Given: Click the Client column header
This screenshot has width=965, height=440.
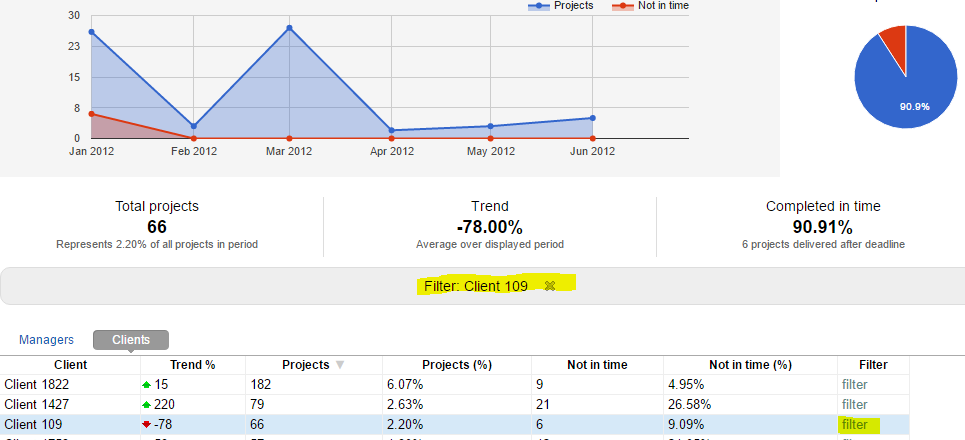Looking at the screenshot, I should 70,365.
